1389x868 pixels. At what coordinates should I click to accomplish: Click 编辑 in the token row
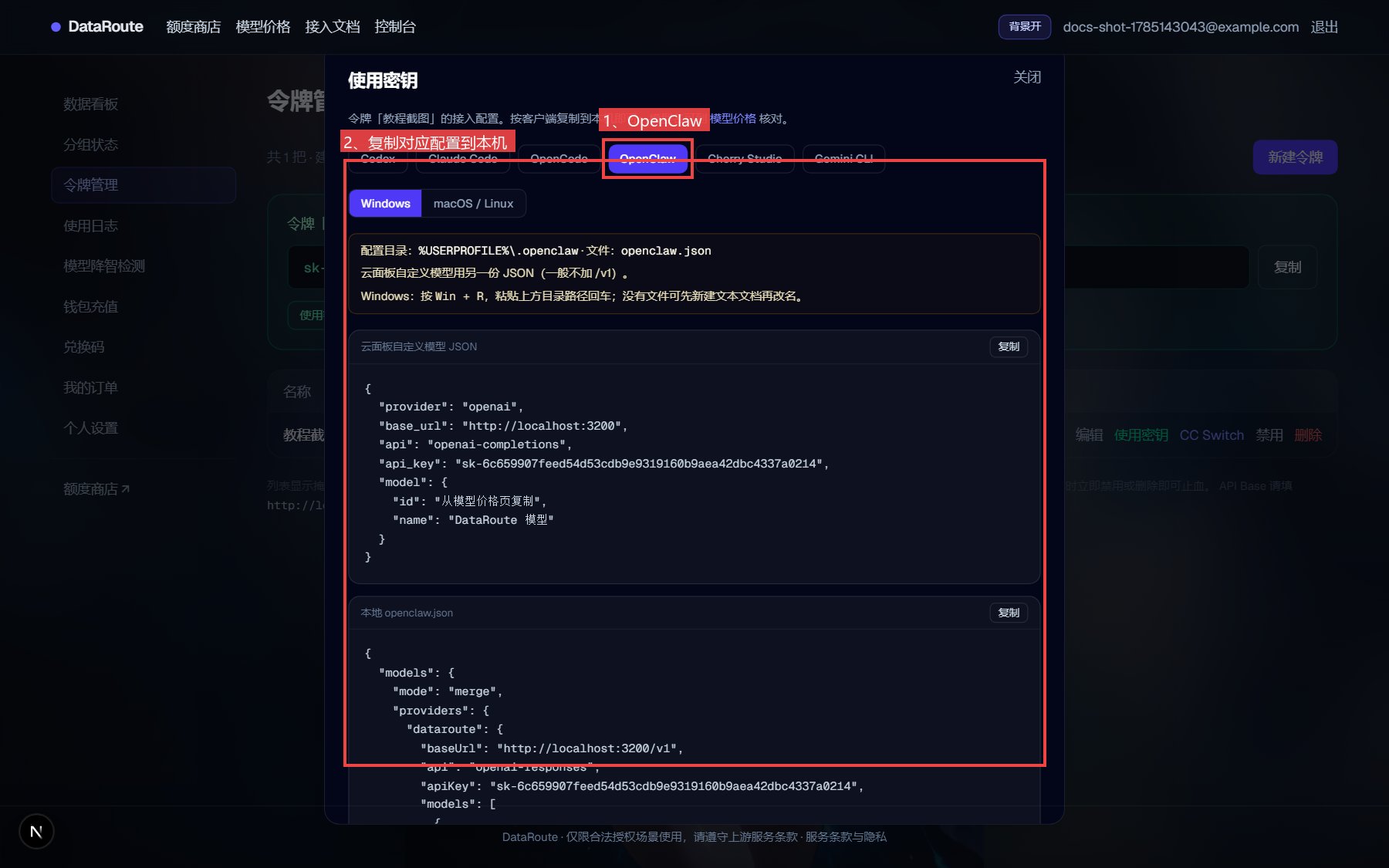point(1089,435)
